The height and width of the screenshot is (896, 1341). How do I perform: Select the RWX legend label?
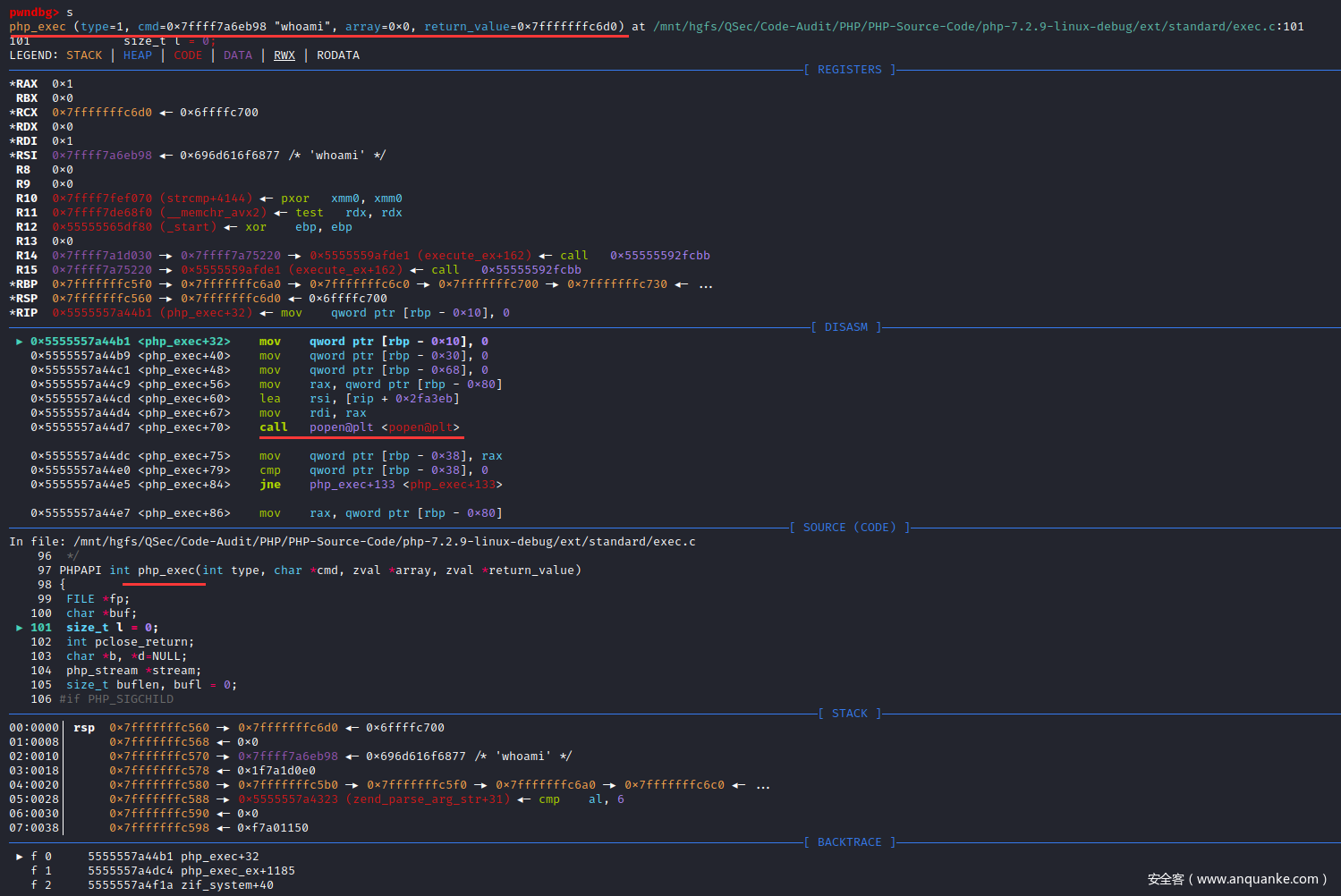[284, 55]
